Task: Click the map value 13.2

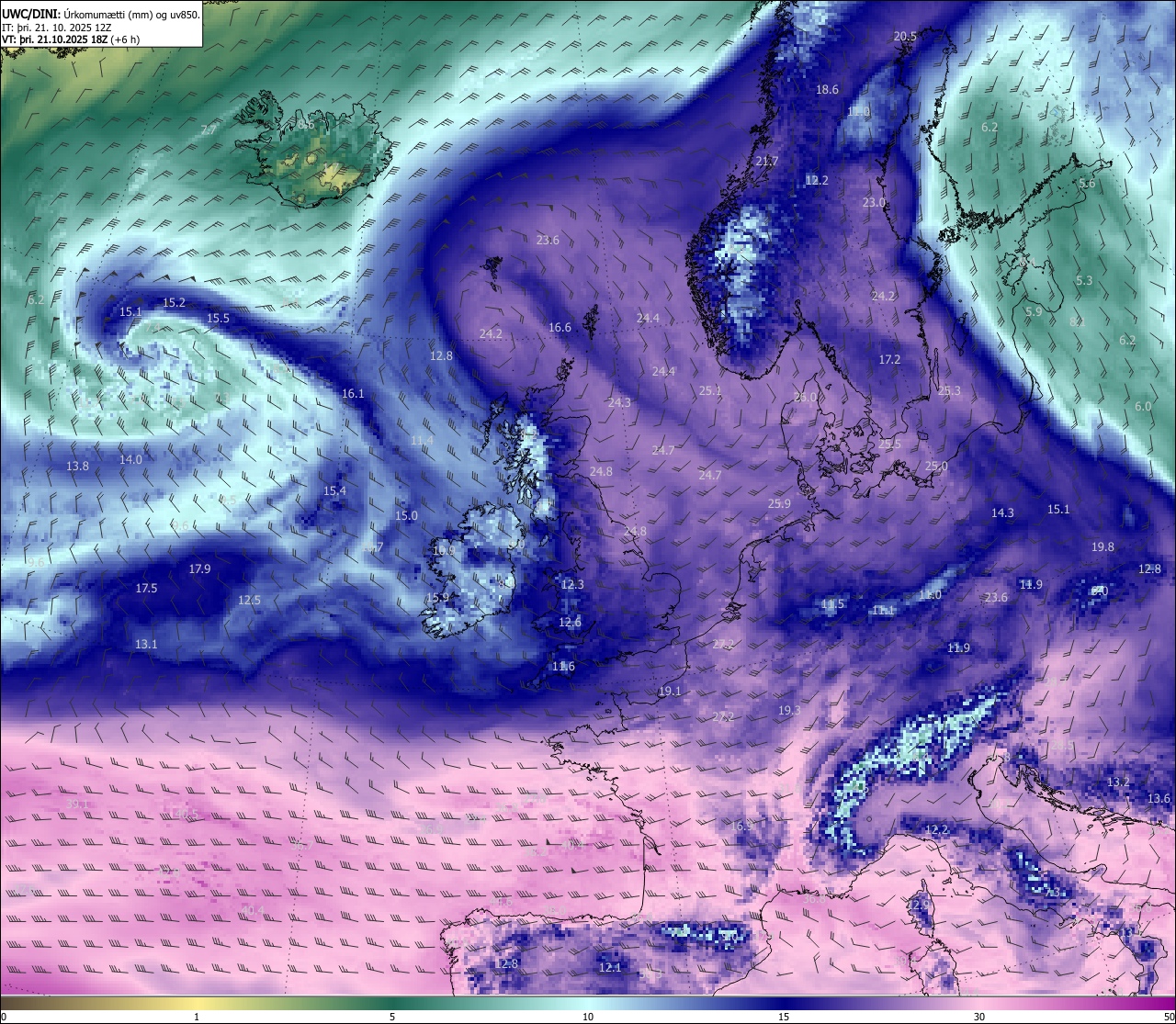Action: click(1118, 782)
